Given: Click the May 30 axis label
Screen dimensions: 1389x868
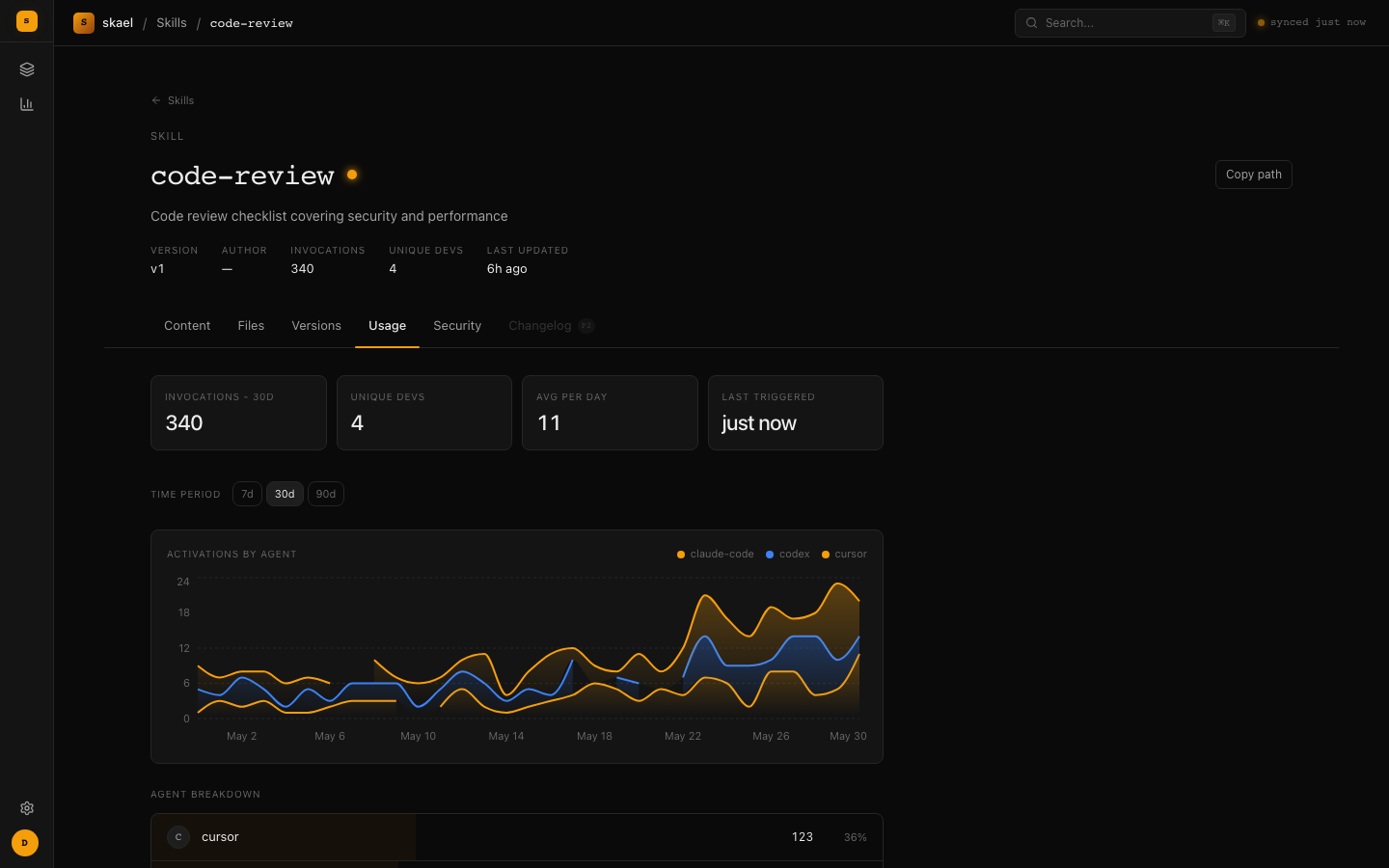Looking at the screenshot, I should (848, 736).
